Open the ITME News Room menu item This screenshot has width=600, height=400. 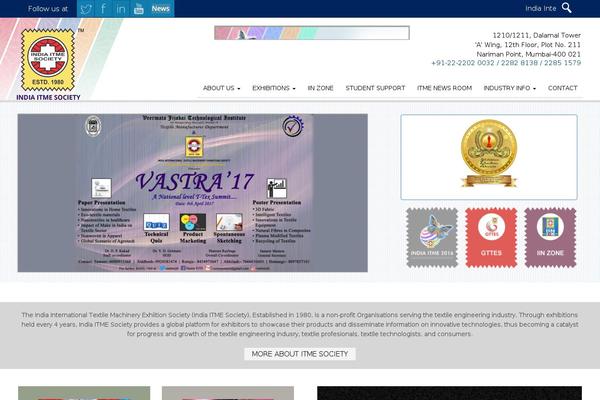[444, 88]
